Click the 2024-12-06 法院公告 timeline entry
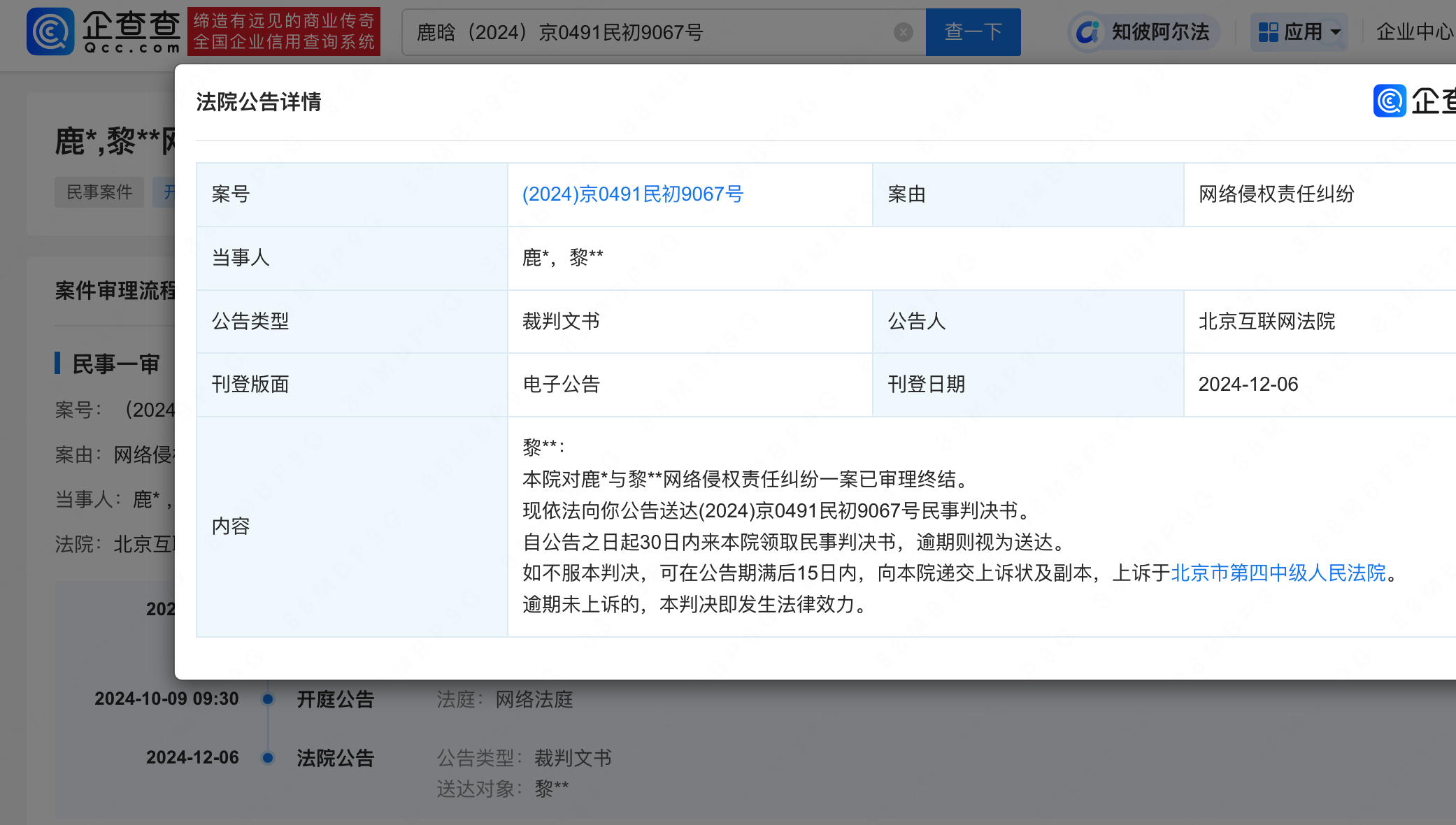1456x825 pixels. pos(334,757)
